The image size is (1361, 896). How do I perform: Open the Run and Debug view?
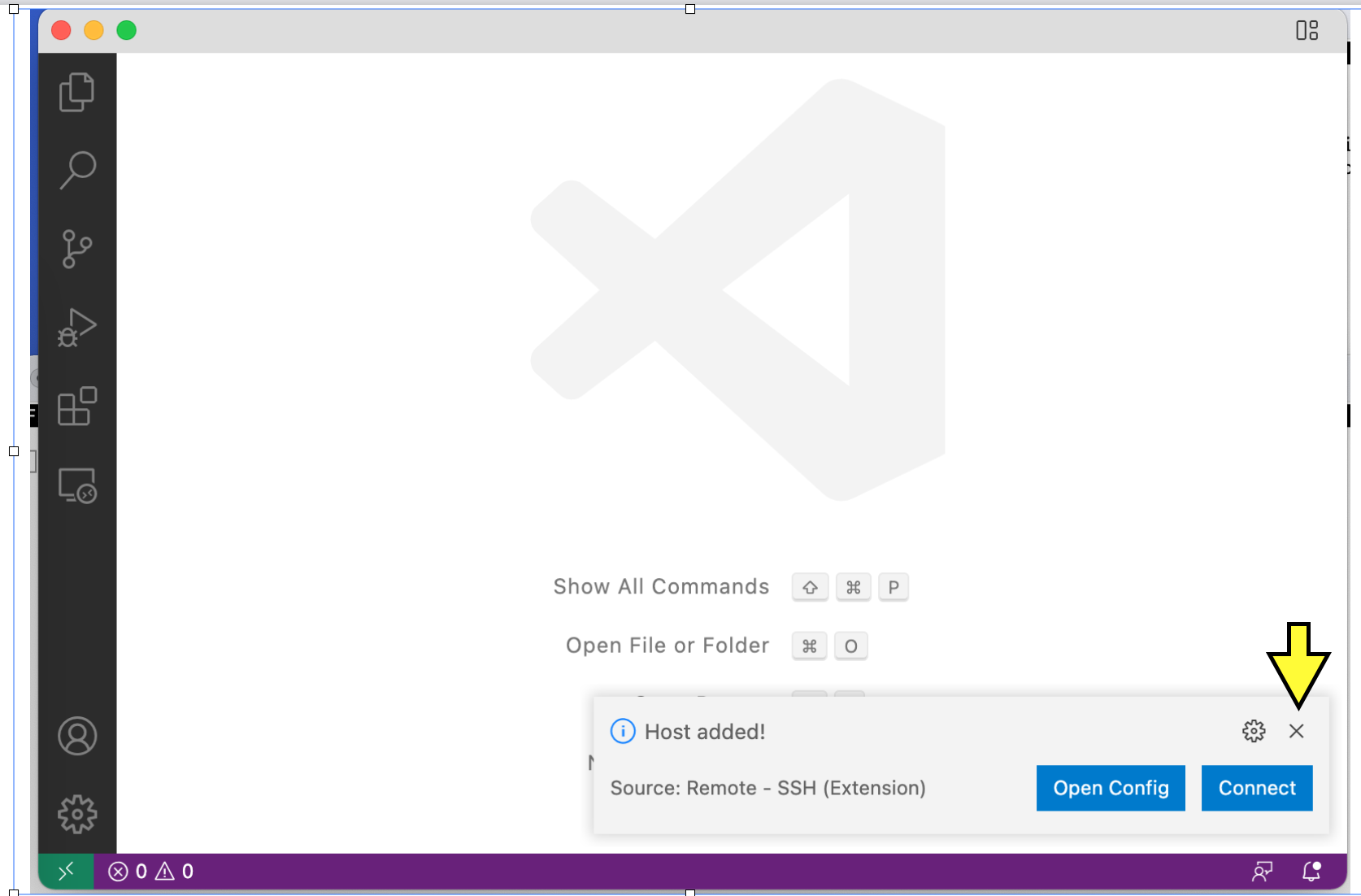[77, 328]
